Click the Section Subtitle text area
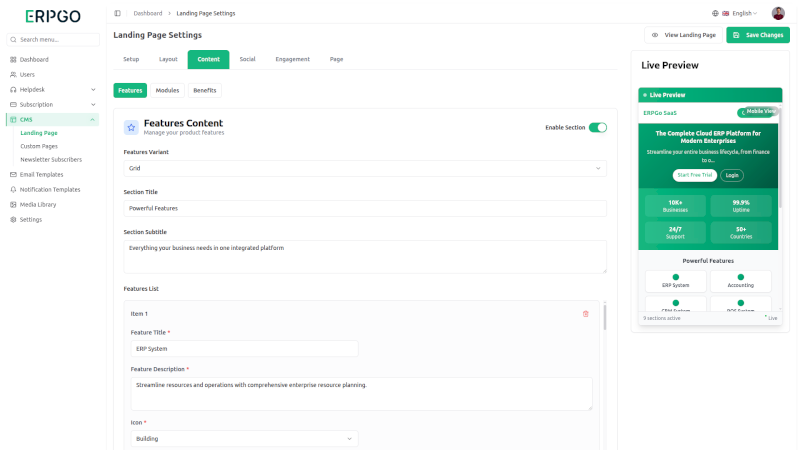The height and width of the screenshot is (450, 800). tap(365, 257)
